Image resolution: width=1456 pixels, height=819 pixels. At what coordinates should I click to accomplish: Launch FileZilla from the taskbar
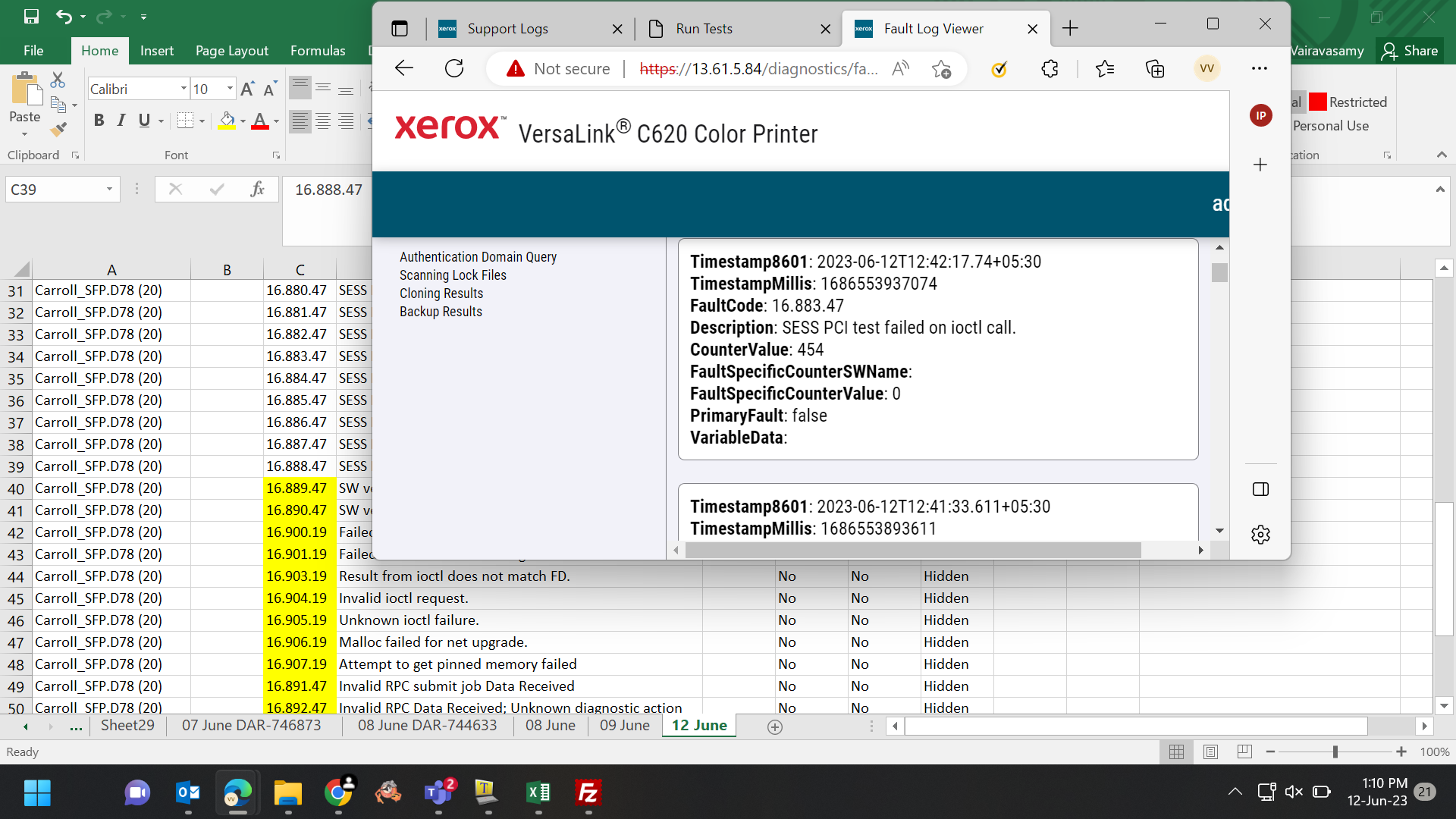[x=588, y=793]
